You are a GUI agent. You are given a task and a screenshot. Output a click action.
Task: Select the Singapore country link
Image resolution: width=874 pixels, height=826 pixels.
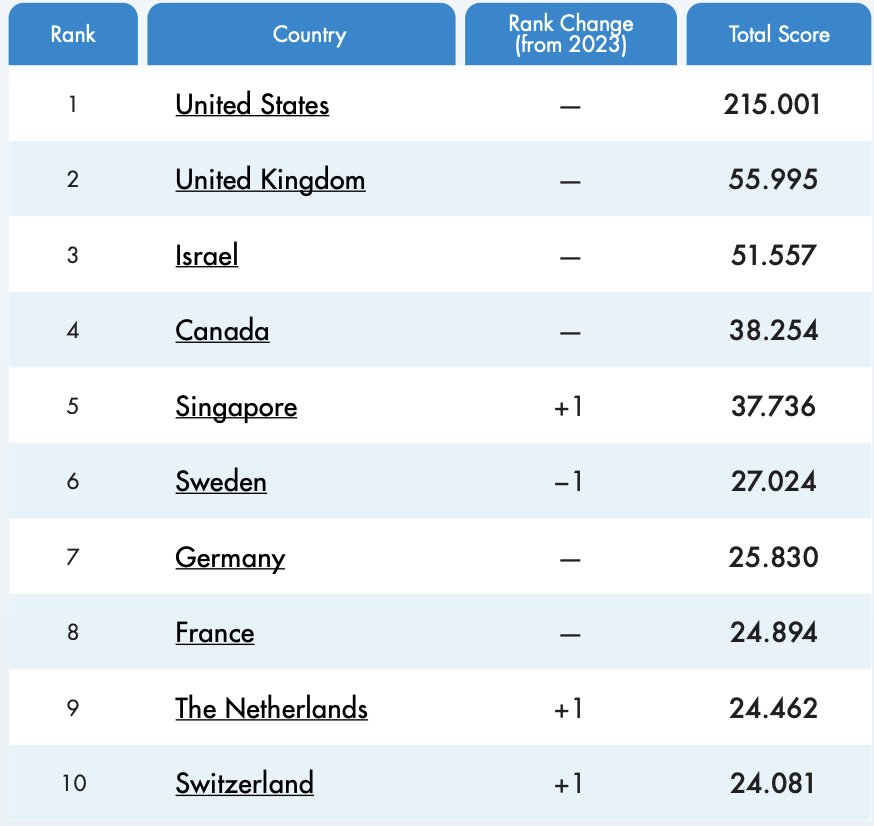point(236,407)
